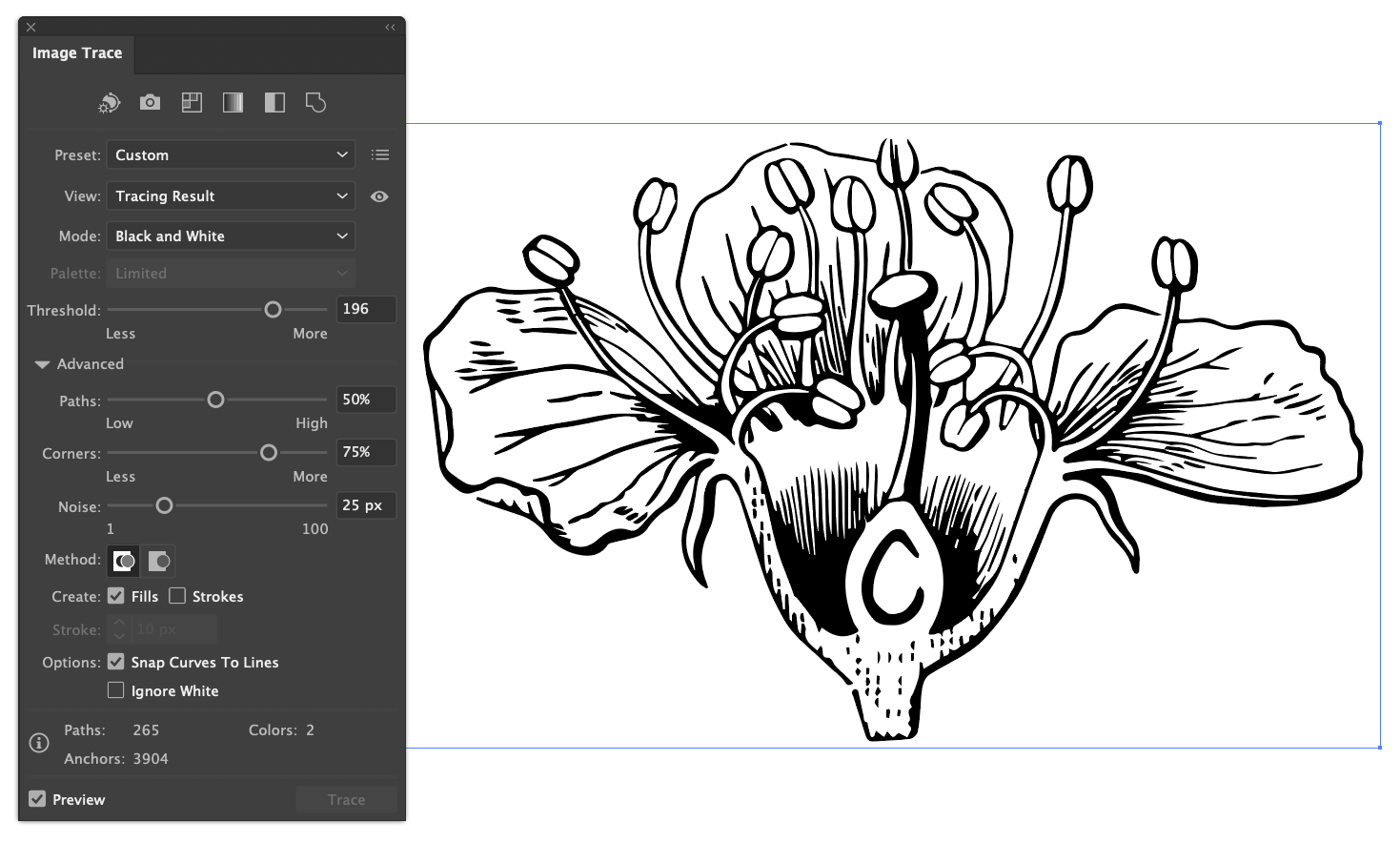
Task: Click the Threshold slider handle
Action: click(273, 309)
